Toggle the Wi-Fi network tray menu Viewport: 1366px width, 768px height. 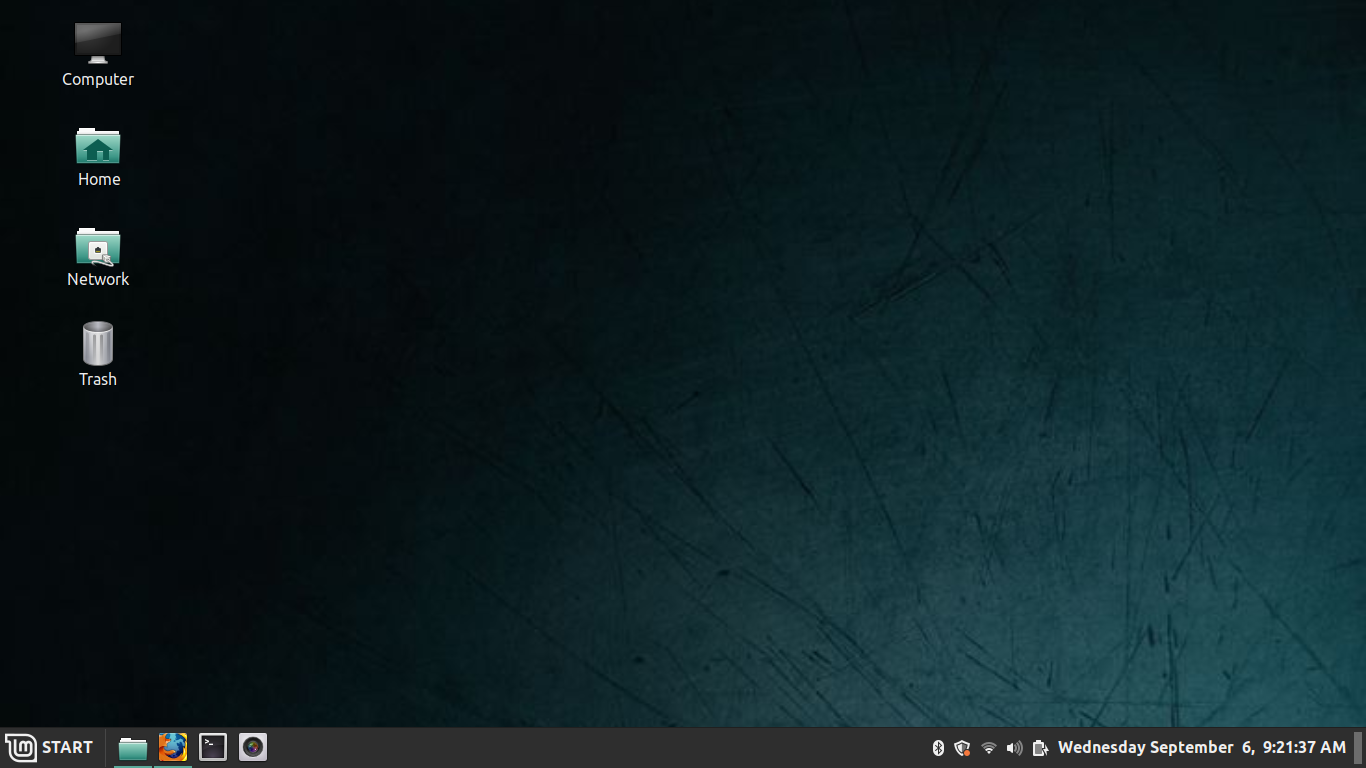point(989,748)
